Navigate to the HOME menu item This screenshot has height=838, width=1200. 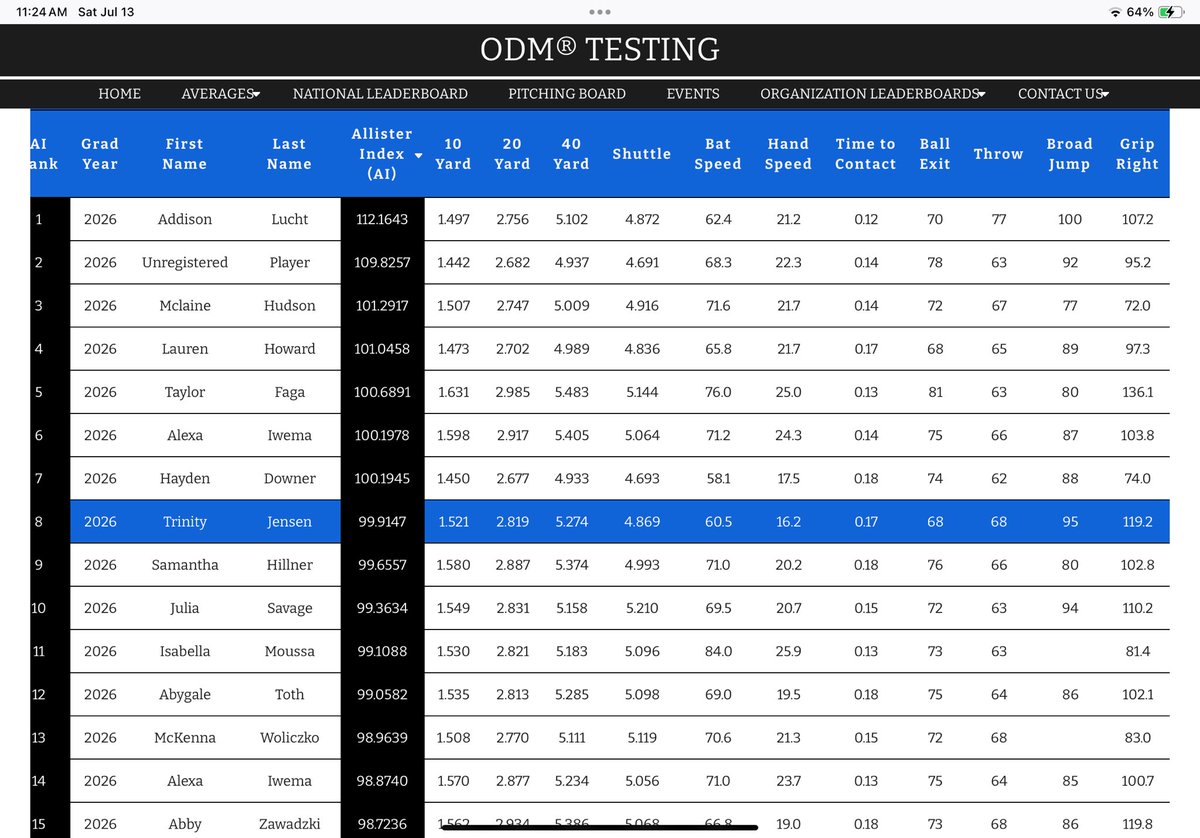tap(119, 94)
